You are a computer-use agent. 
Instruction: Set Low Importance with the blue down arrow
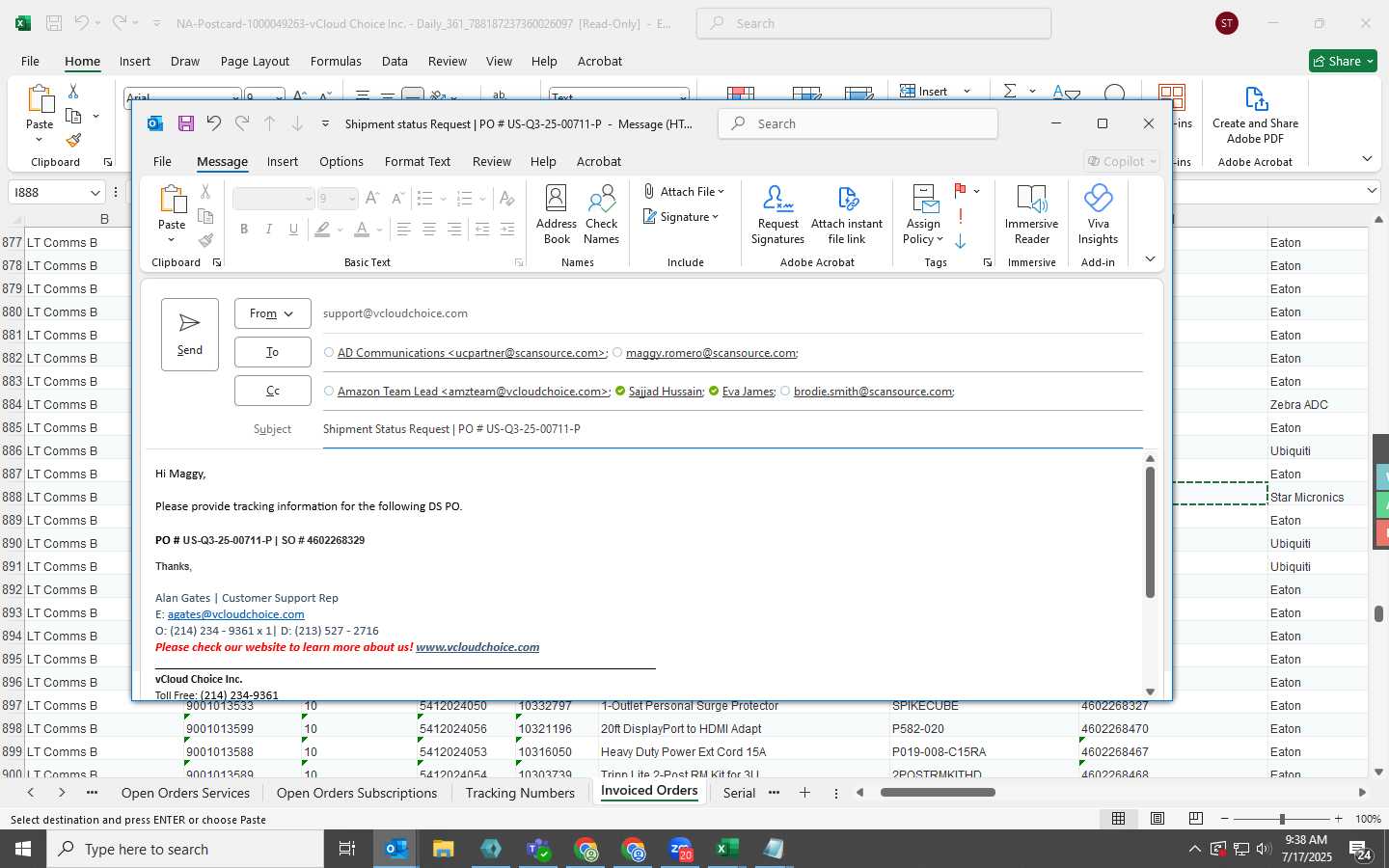click(961, 241)
